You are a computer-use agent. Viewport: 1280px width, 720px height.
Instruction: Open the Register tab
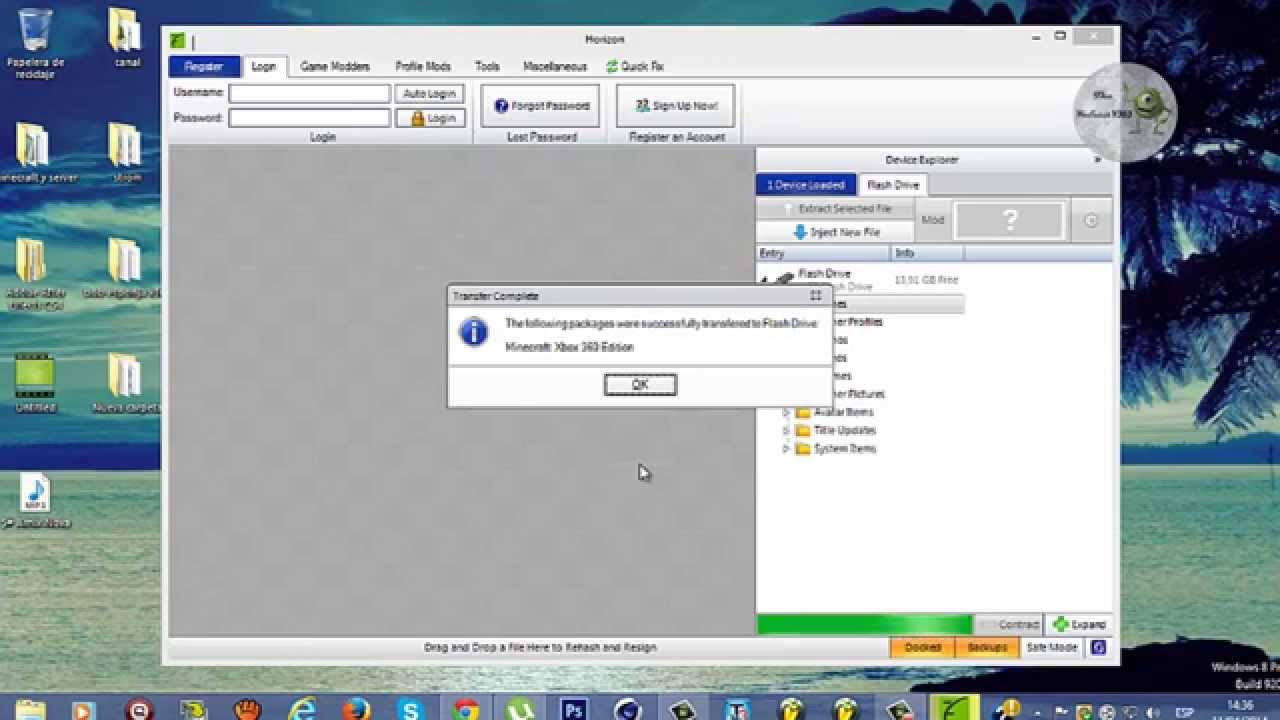(x=204, y=67)
